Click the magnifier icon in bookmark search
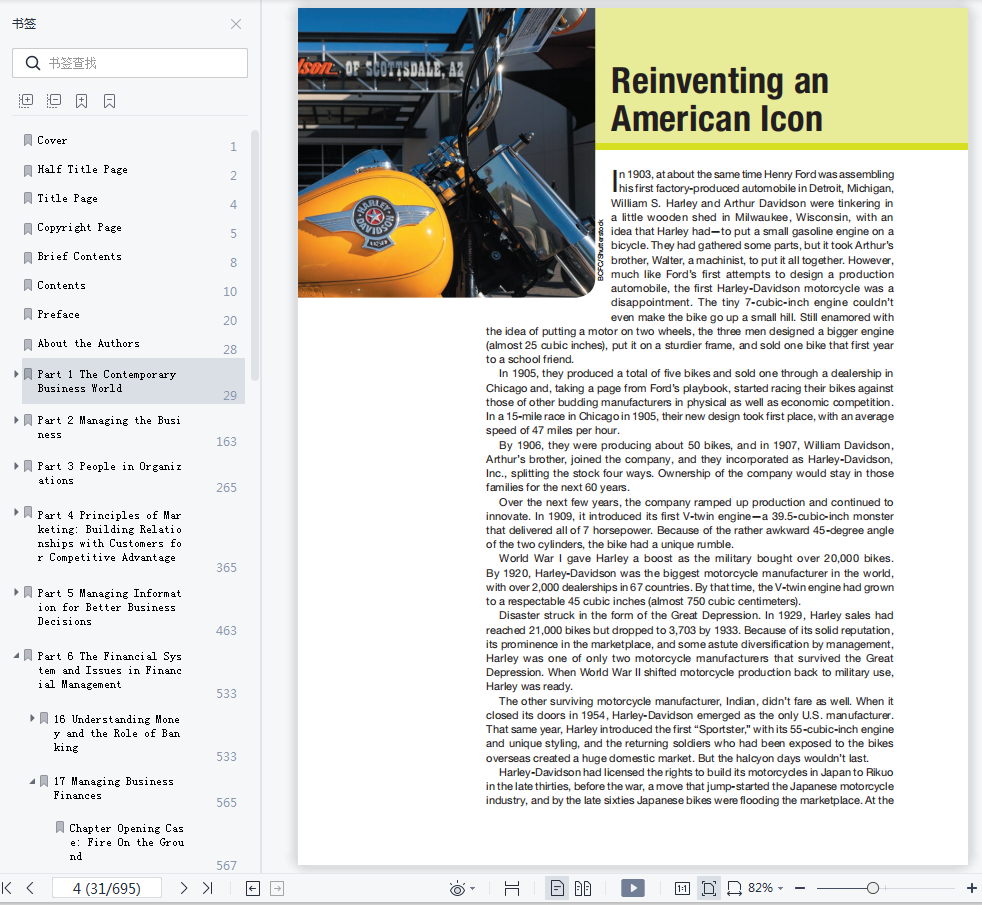 tap(33, 63)
